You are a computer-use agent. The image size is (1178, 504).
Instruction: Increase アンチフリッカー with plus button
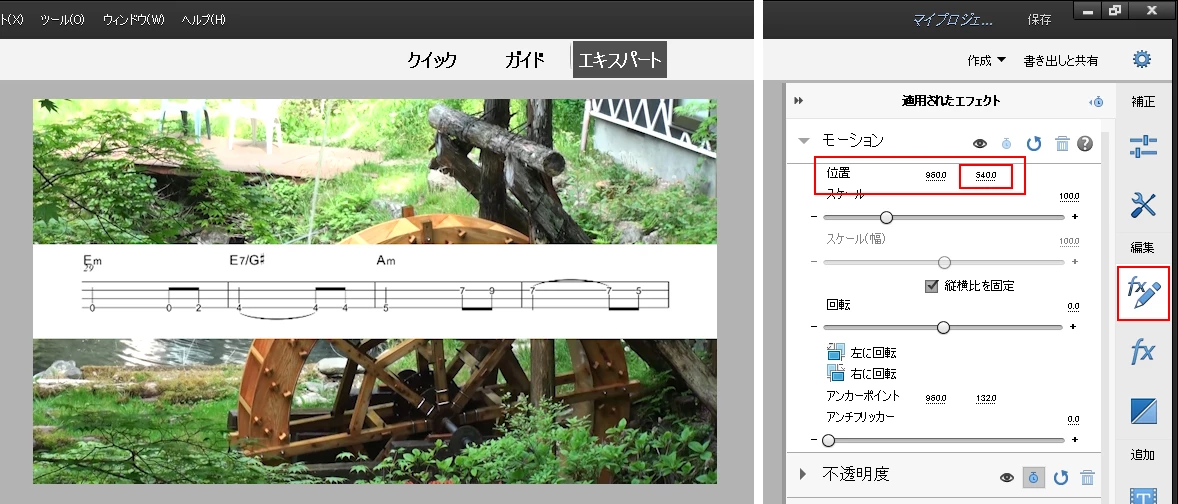click(x=1075, y=440)
